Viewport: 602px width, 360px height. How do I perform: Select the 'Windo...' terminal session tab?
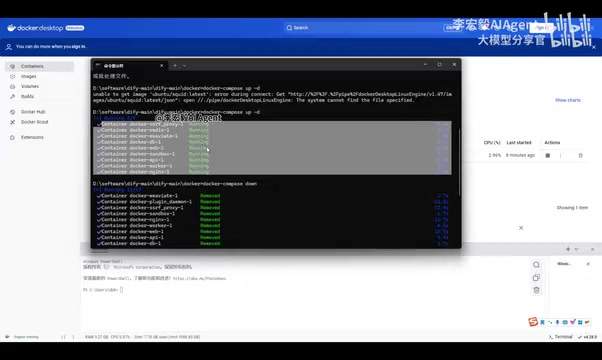pyautogui.click(x=564, y=264)
